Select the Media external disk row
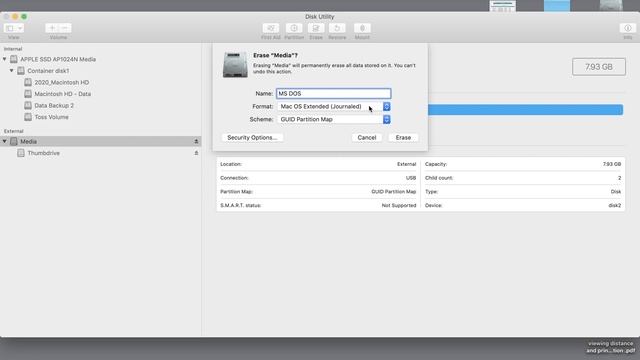Screen dimensions: 640x360 click(x=100, y=141)
